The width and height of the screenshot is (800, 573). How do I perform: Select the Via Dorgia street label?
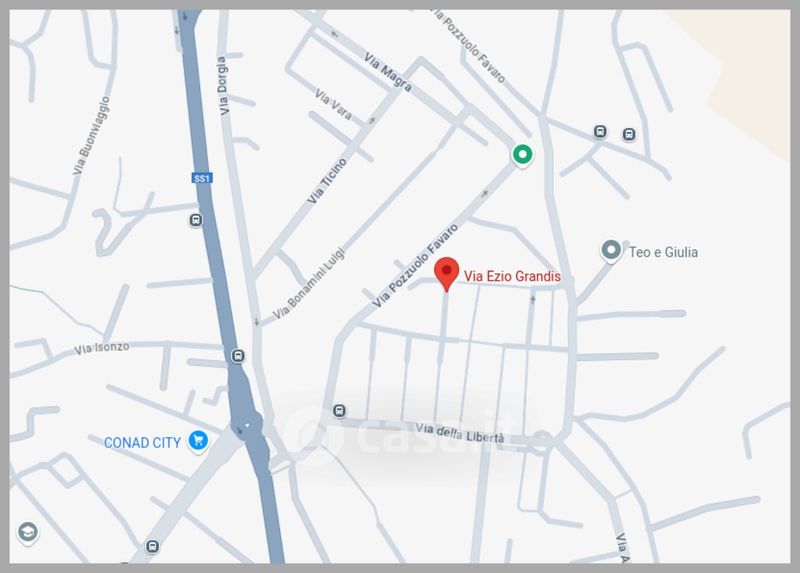tap(222, 86)
